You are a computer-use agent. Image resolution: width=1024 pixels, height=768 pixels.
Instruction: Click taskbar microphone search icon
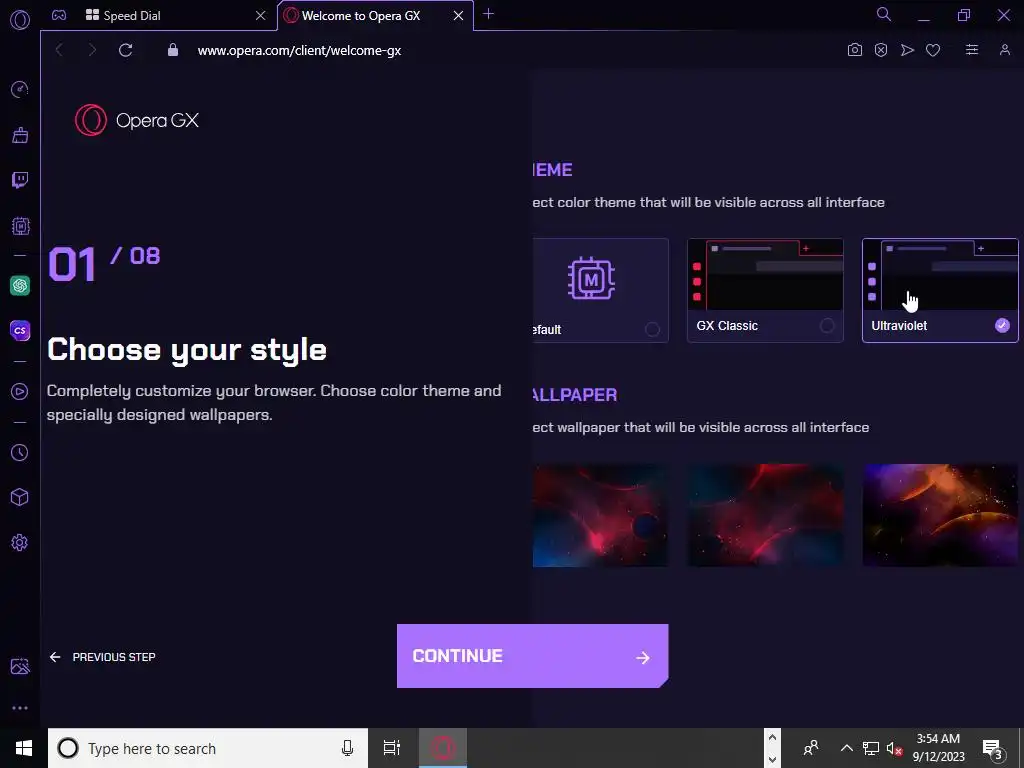point(347,748)
